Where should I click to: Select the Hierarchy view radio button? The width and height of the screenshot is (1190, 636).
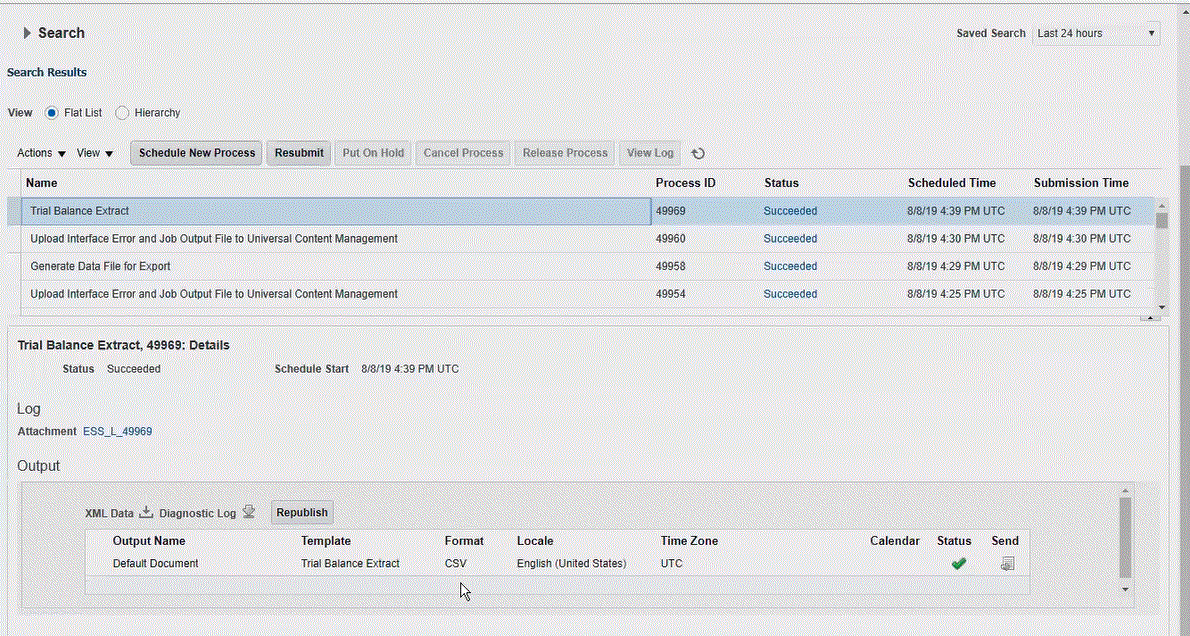point(123,113)
